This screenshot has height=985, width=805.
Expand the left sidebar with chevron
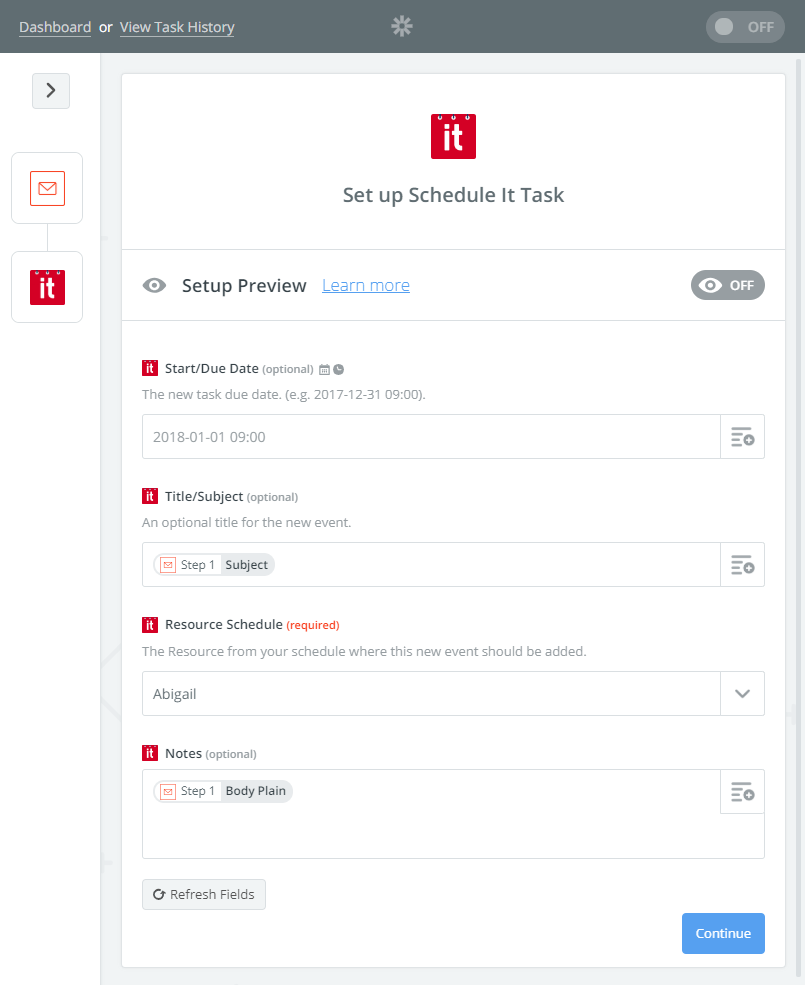point(51,90)
